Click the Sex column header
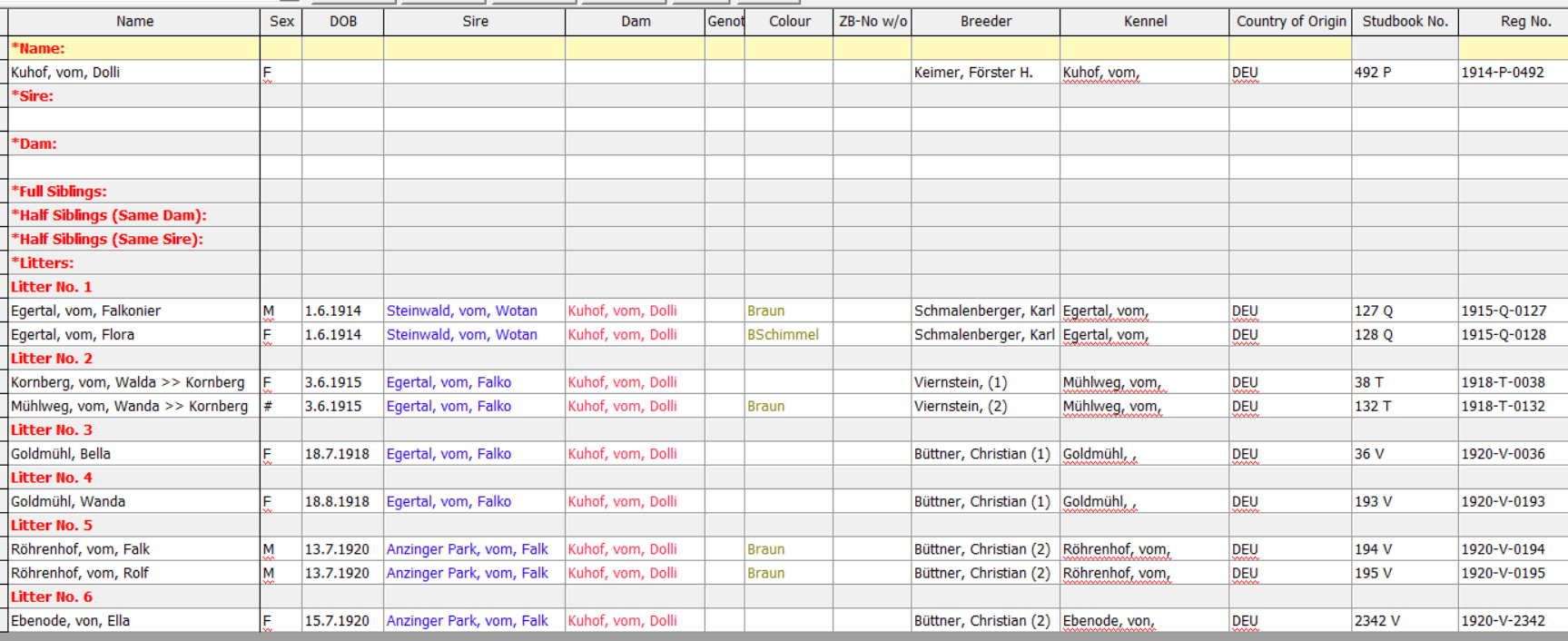This screenshot has width=1568, height=641. 281,21
